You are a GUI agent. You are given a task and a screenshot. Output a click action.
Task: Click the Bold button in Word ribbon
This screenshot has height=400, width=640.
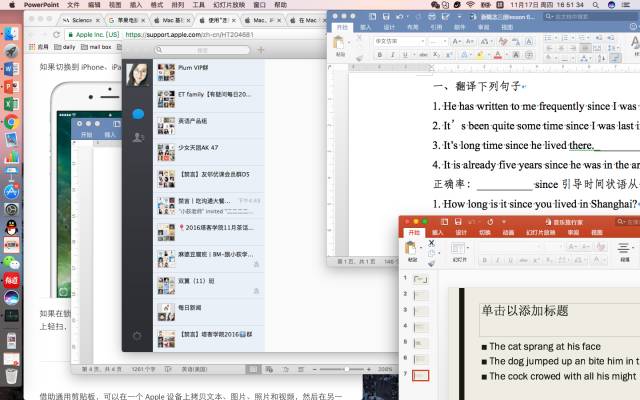(380, 55)
